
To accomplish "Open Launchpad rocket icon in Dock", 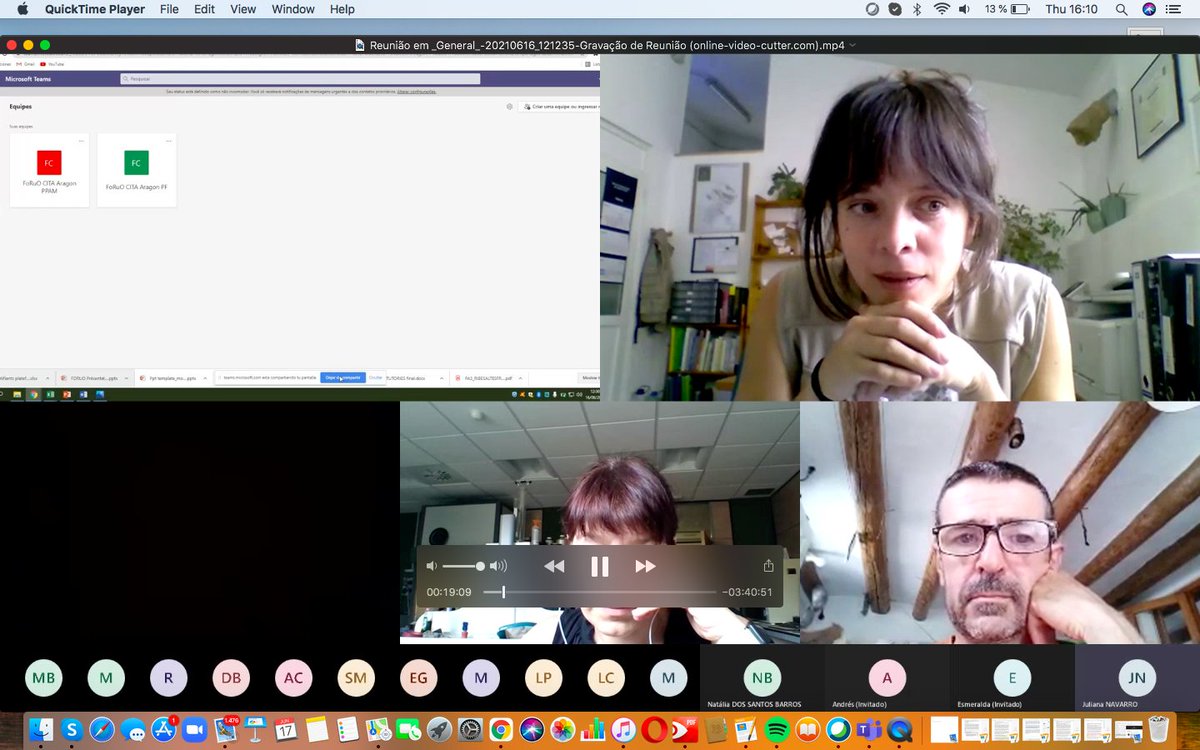I will click(439, 729).
